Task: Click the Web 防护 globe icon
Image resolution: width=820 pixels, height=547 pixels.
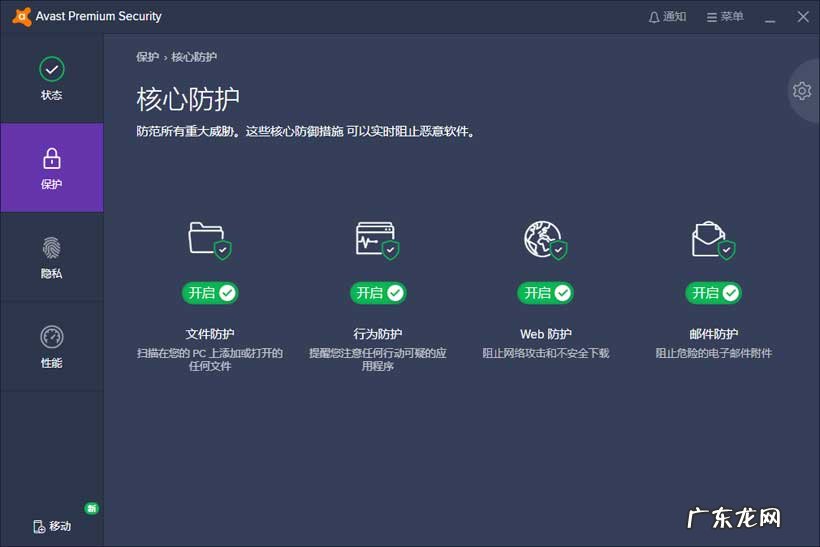Action: 545,241
